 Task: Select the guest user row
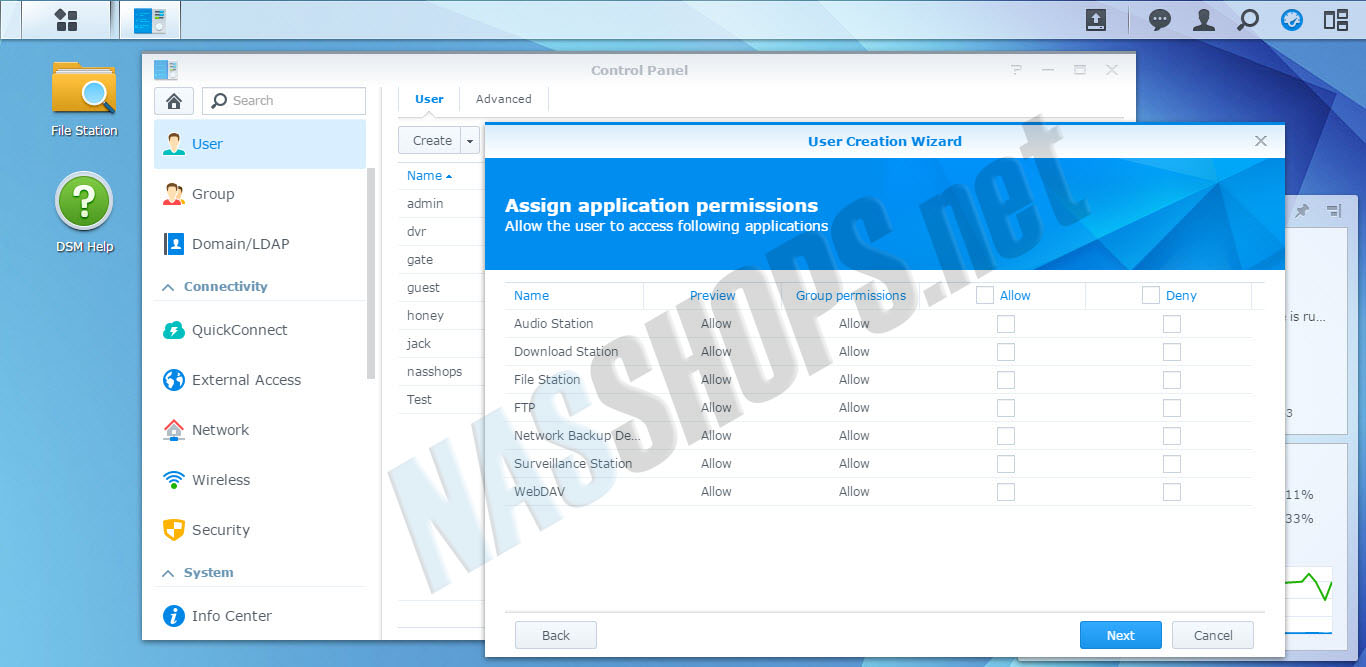[x=441, y=288]
